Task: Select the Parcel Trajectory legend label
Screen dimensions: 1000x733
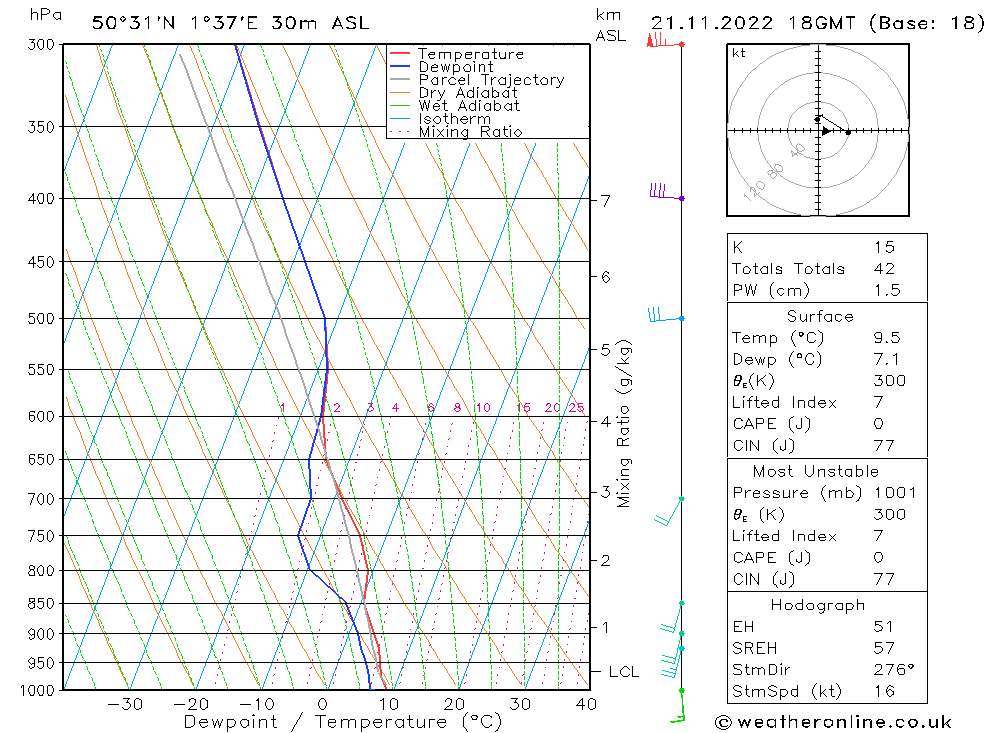Action: 491,80
